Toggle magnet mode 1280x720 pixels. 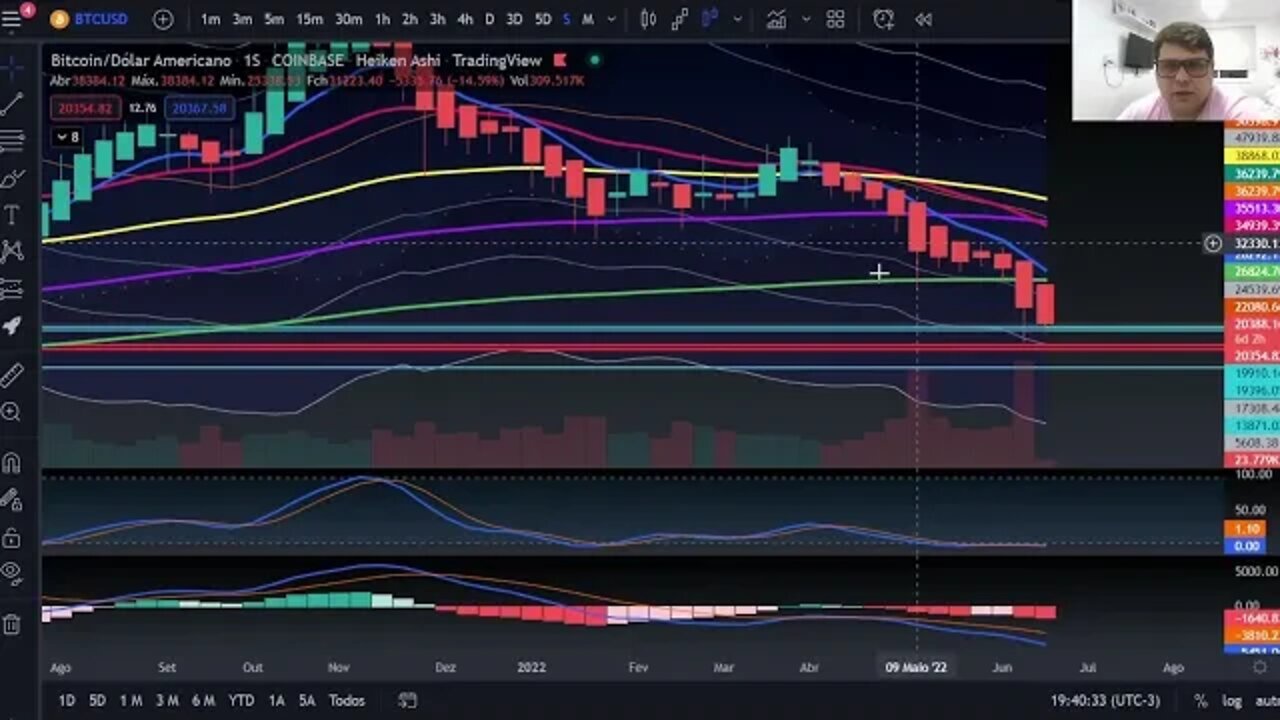12,463
